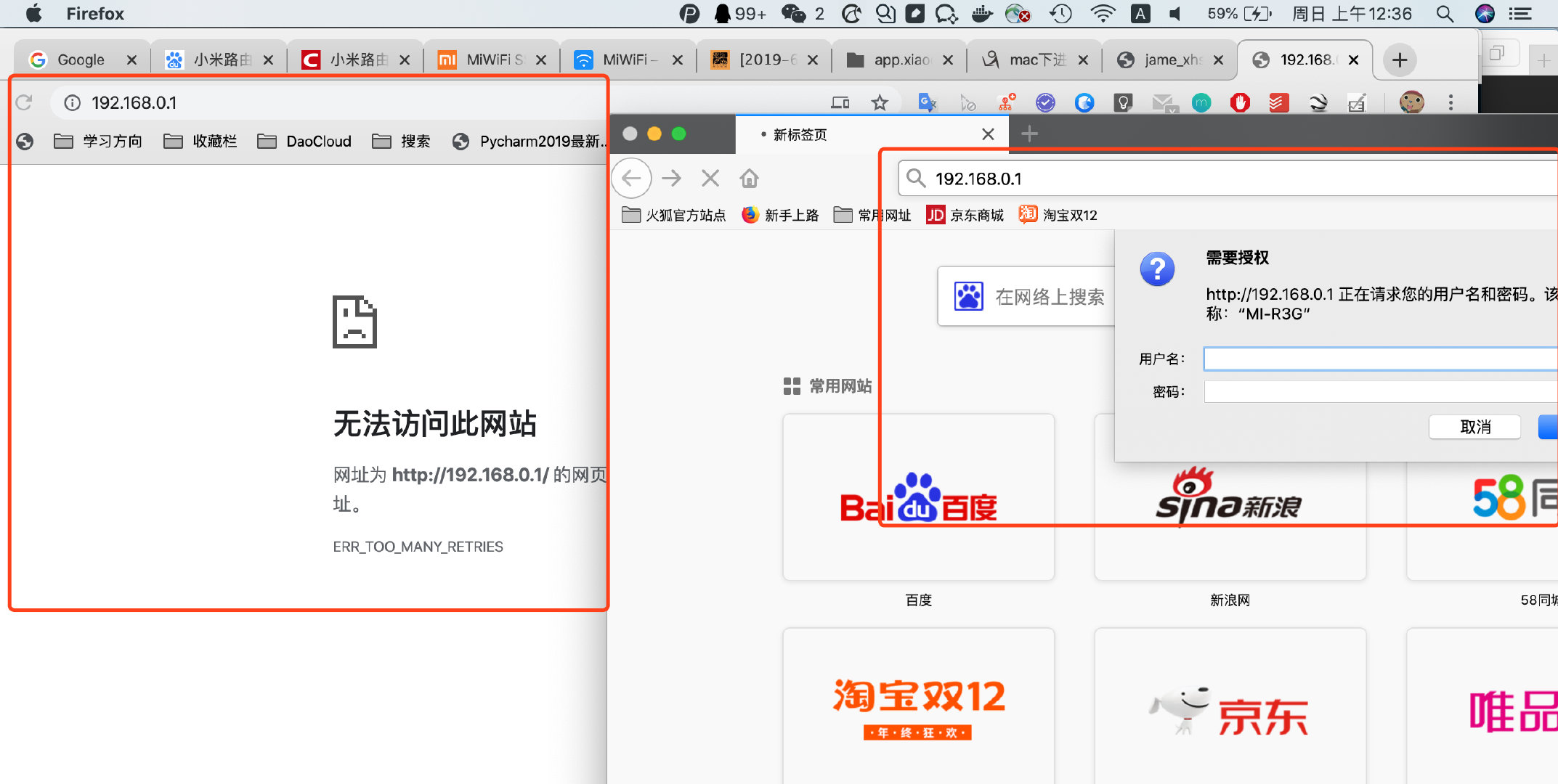1558x784 pixels.
Task: Open the Pycharm2019最新 bookmark
Action: point(529,141)
